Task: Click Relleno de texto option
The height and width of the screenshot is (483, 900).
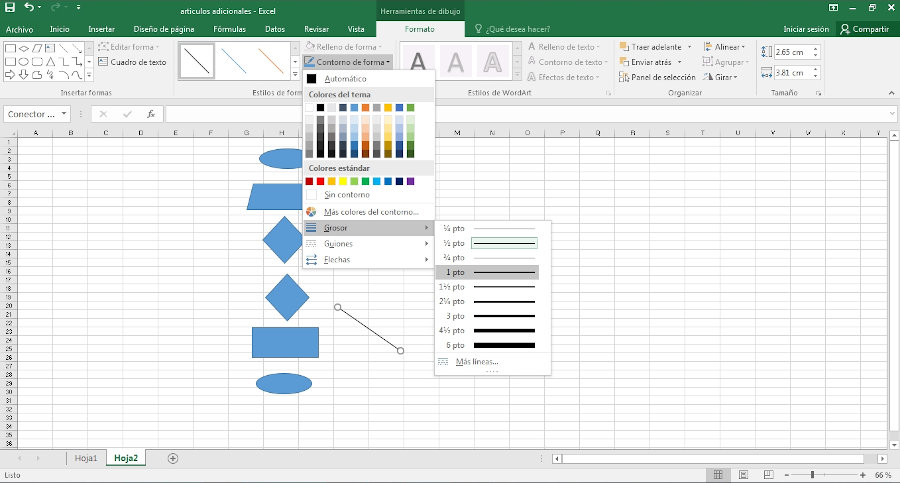Action: coord(563,47)
